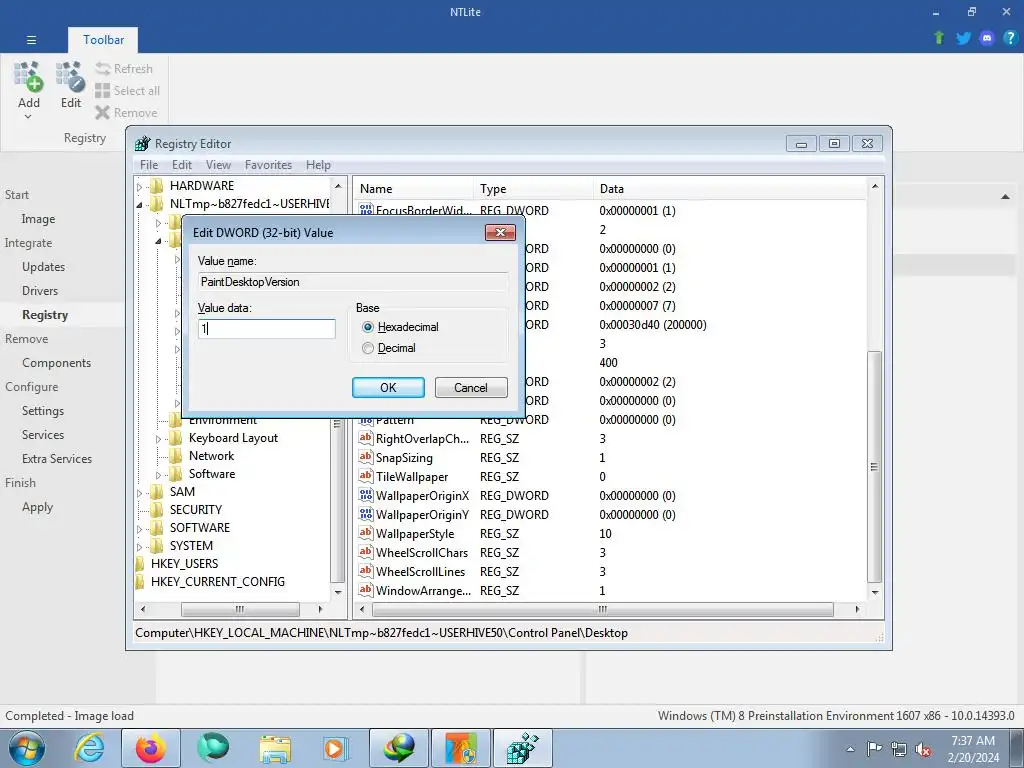1024x768 pixels.
Task: Click the Action Center flag tray icon
Action: pos(874,749)
